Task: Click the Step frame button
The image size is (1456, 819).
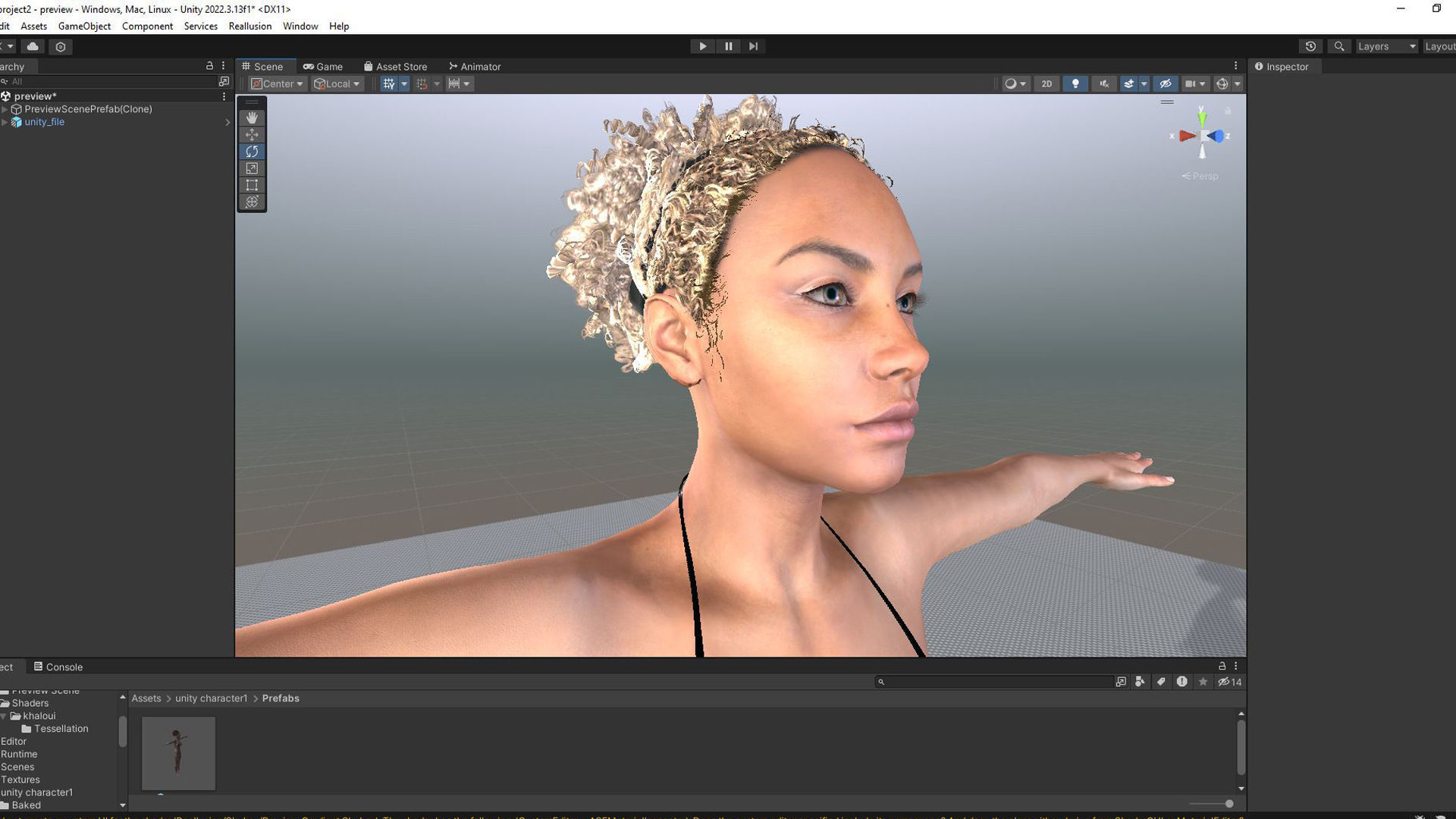Action: (x=753, y=46)
